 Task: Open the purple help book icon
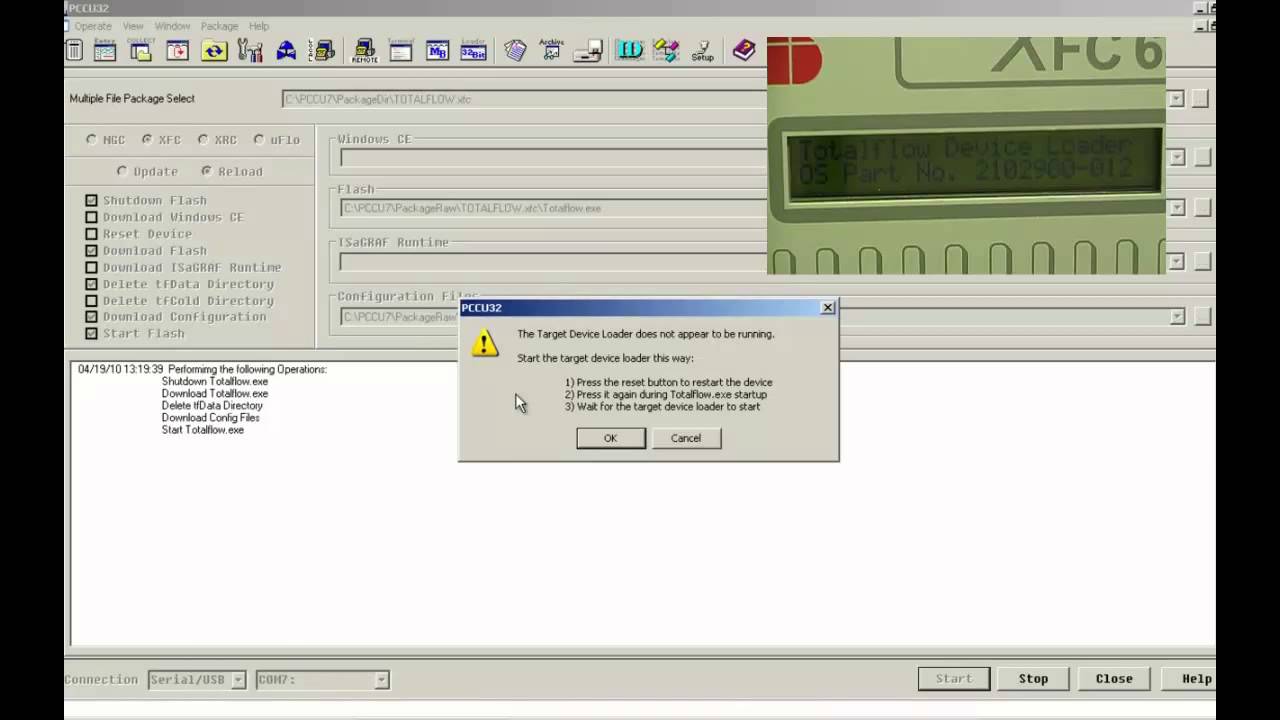point(744,51)
